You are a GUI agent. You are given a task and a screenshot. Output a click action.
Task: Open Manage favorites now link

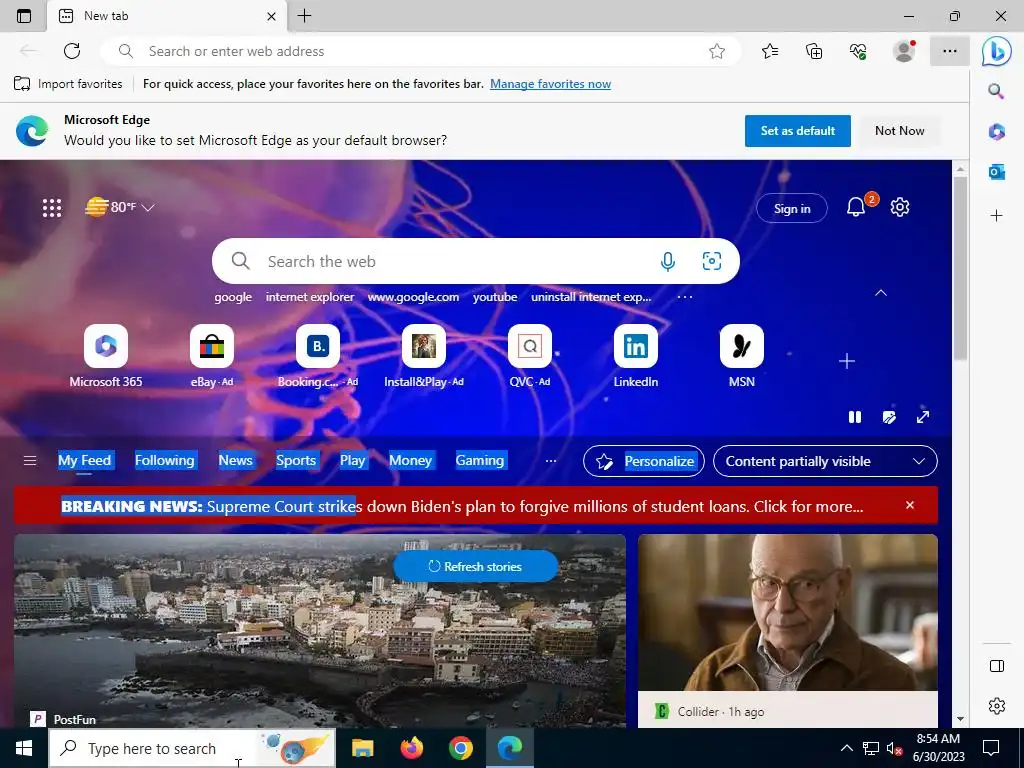tap(550, 84)
